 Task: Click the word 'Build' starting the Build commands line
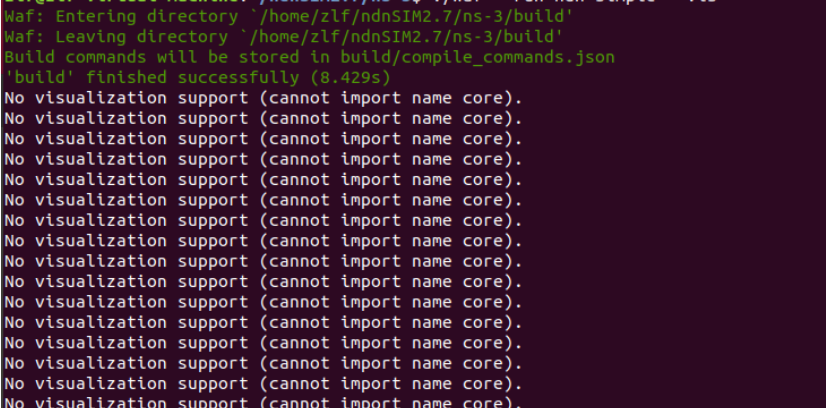(30, 57)
